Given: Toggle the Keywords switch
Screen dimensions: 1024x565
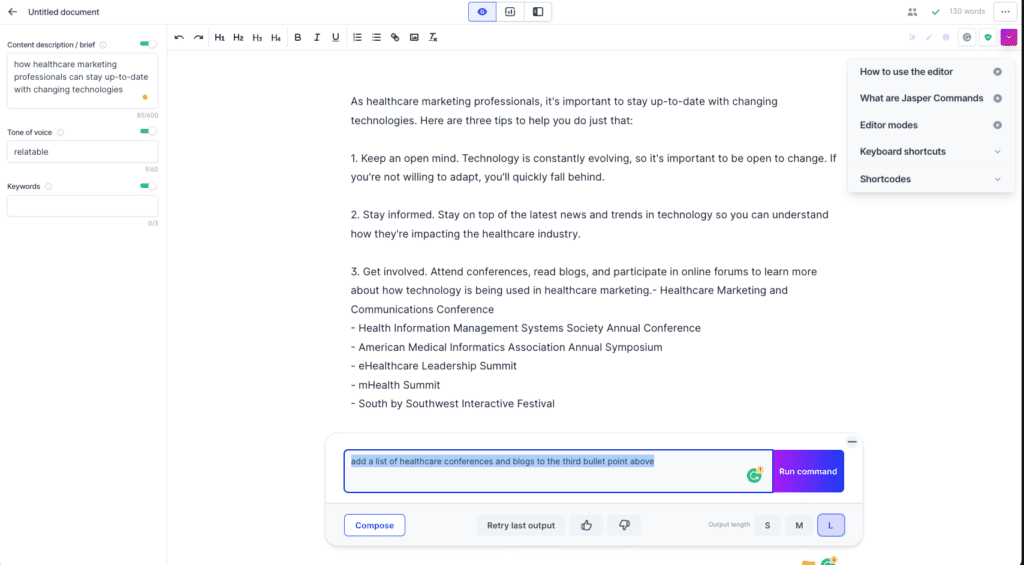Looking at the screenshot, I should point(148,186).
